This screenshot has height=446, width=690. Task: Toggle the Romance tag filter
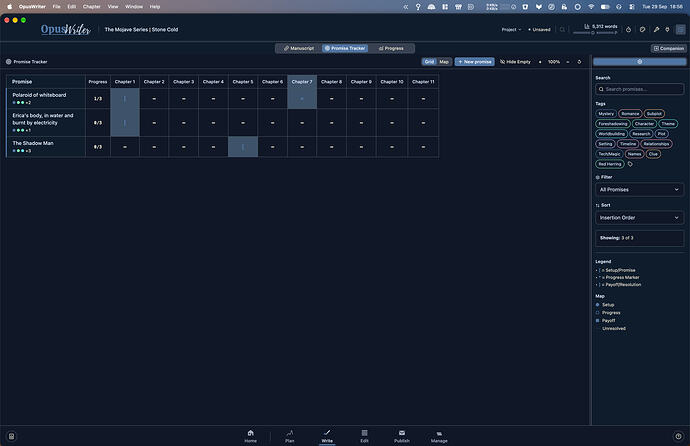[x=630, y=113]
